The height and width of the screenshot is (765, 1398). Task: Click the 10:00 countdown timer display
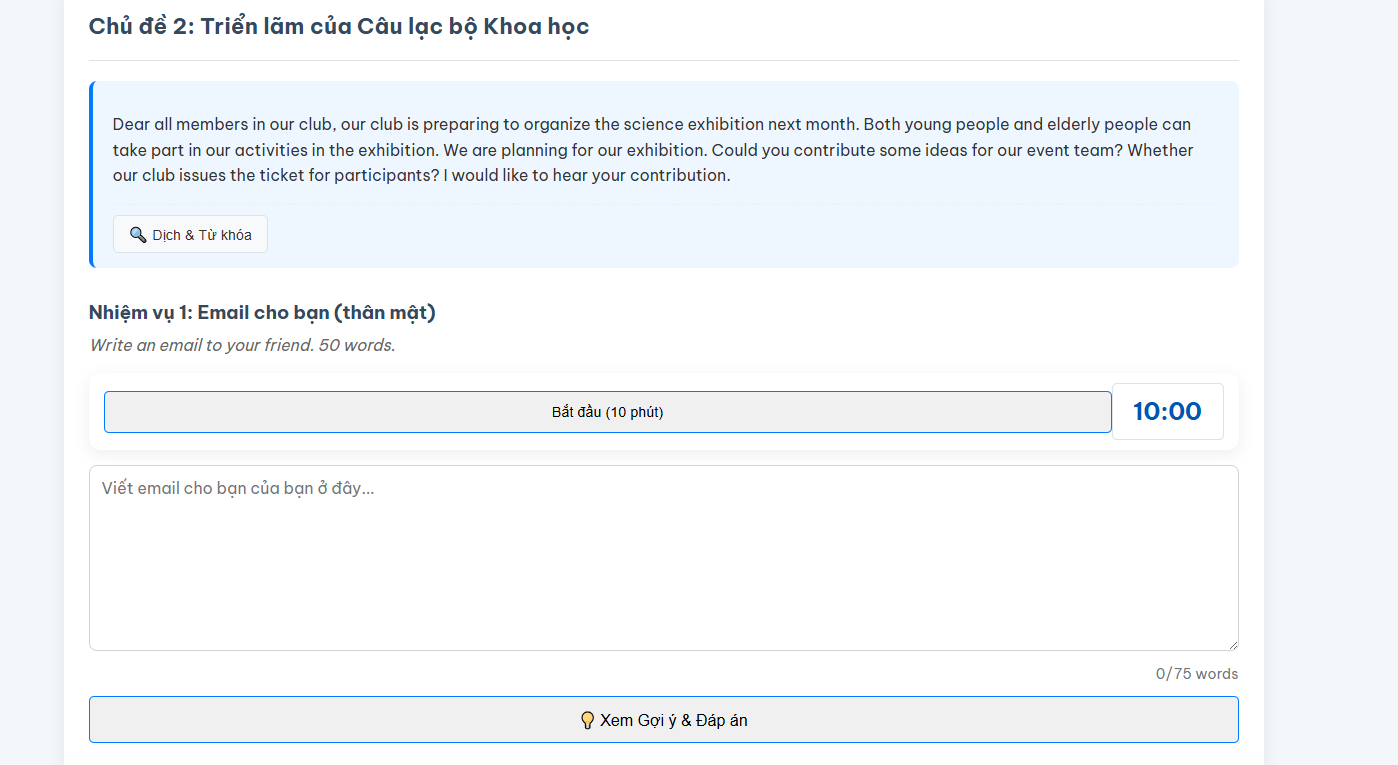point(1168,412)
